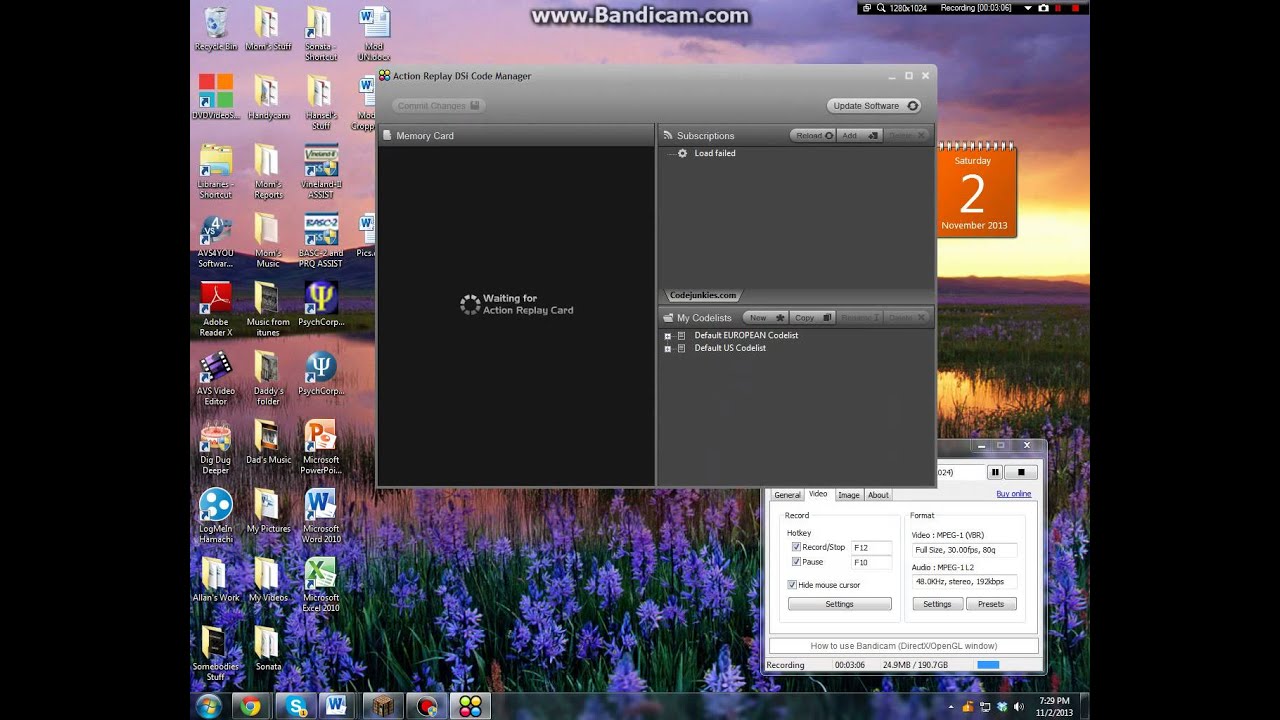Image resolution: width=1280 pixels, height=720 pixels.
Task: Launch Vineland-II ASSIST shortcut
Action: coord(321,172)
